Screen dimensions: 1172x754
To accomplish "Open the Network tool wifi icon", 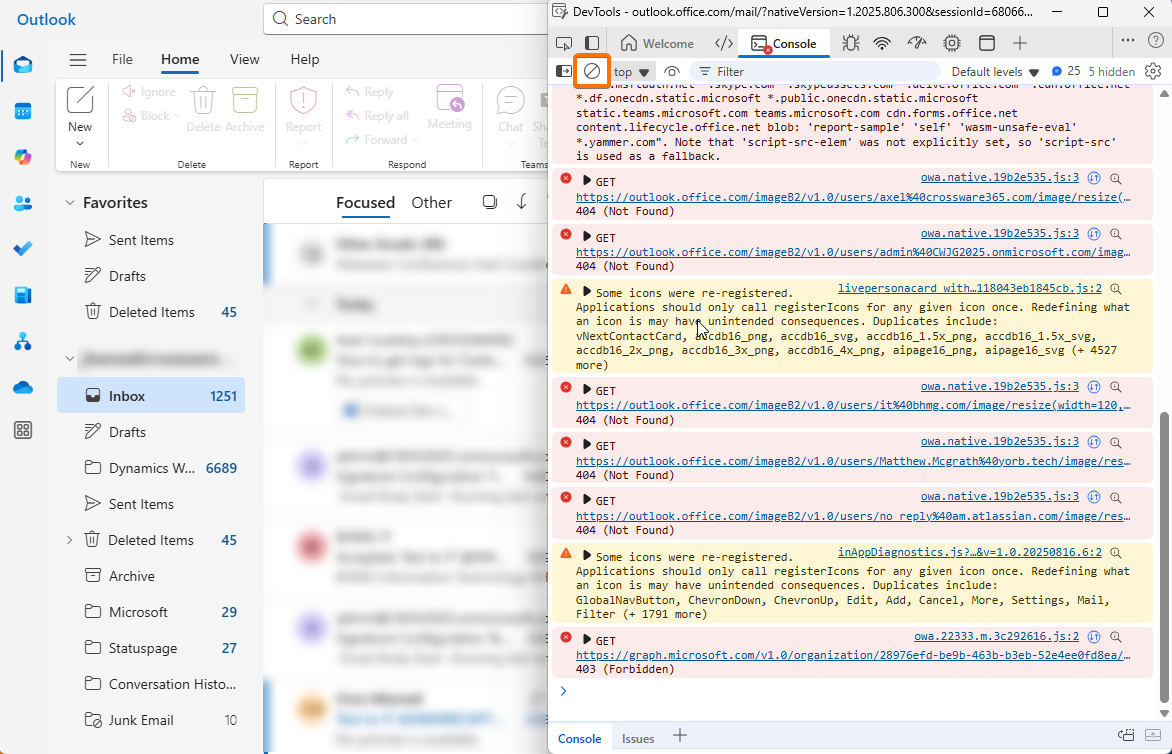I will [x=882, y=43].
